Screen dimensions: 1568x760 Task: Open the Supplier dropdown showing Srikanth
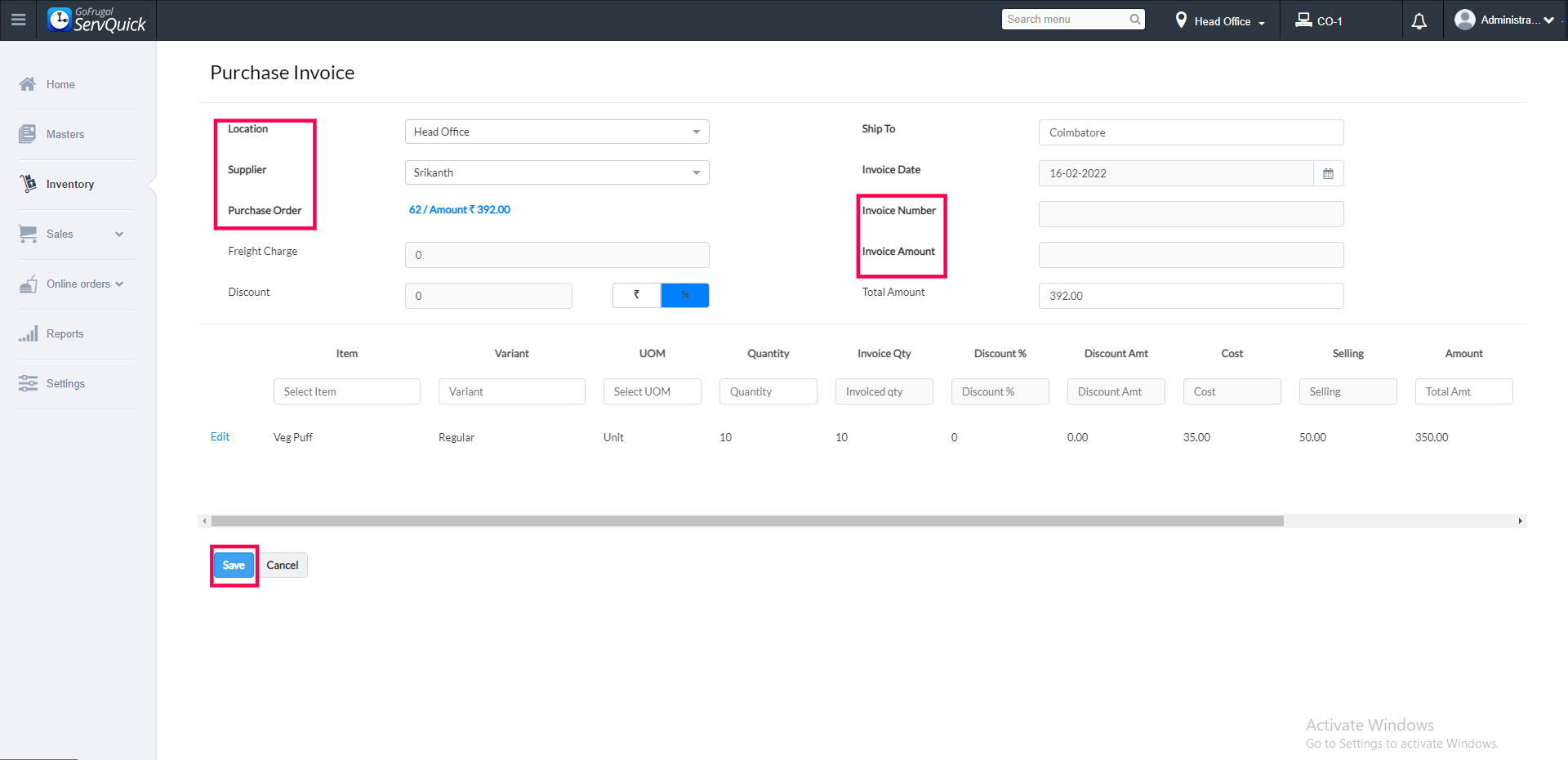click(x=557, y=172)
